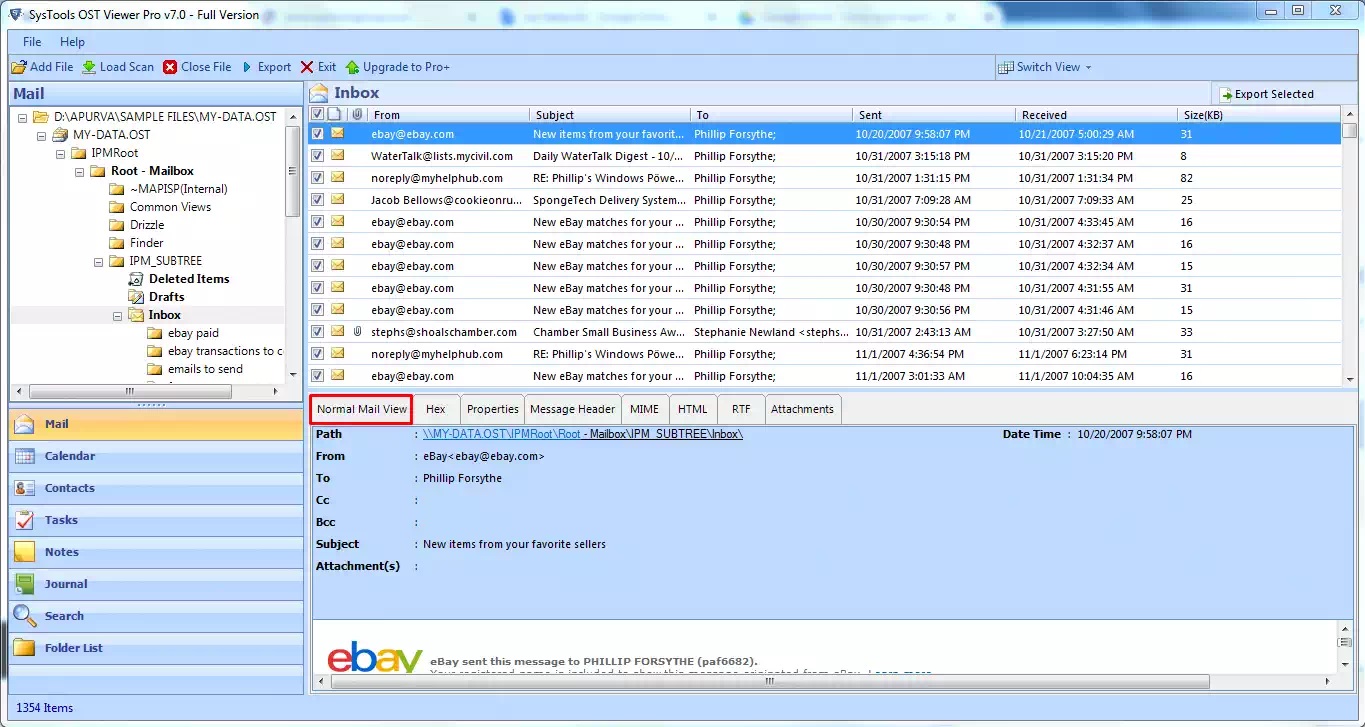Sort emails by the From column header
Viewport: 1365px width, 727px height.
[x=448, y=115]
